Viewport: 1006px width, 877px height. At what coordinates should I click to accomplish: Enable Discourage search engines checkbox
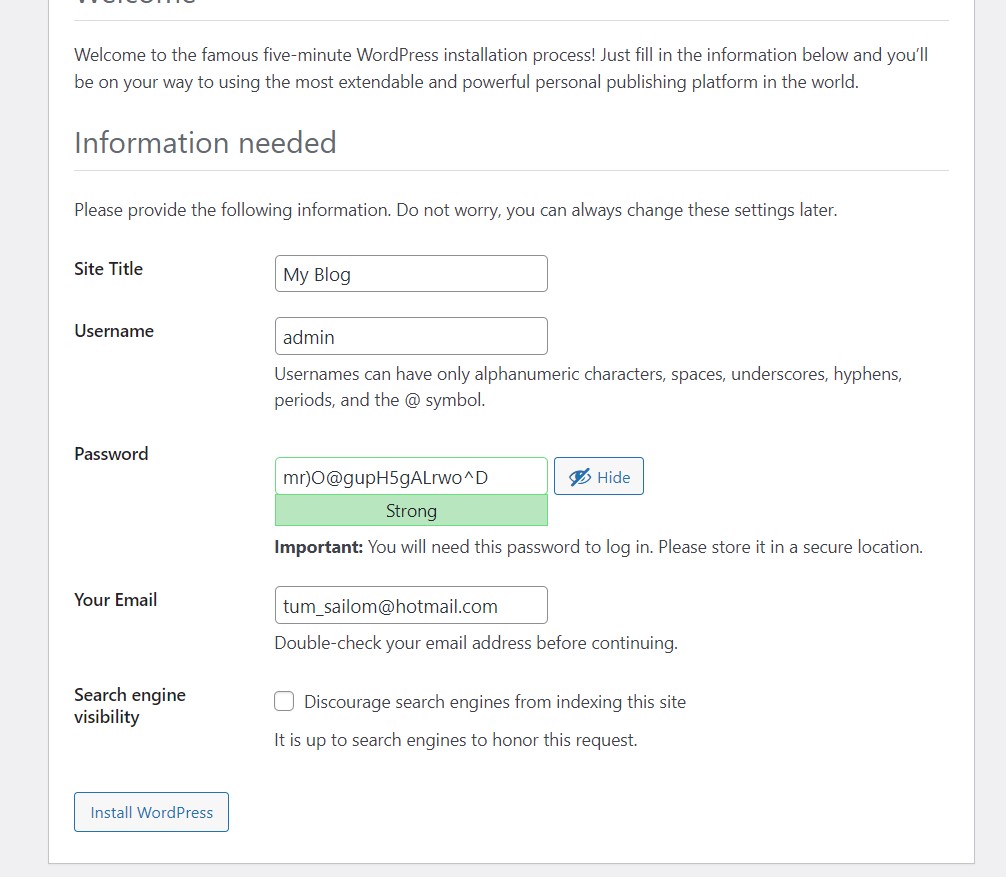point(284,702)
